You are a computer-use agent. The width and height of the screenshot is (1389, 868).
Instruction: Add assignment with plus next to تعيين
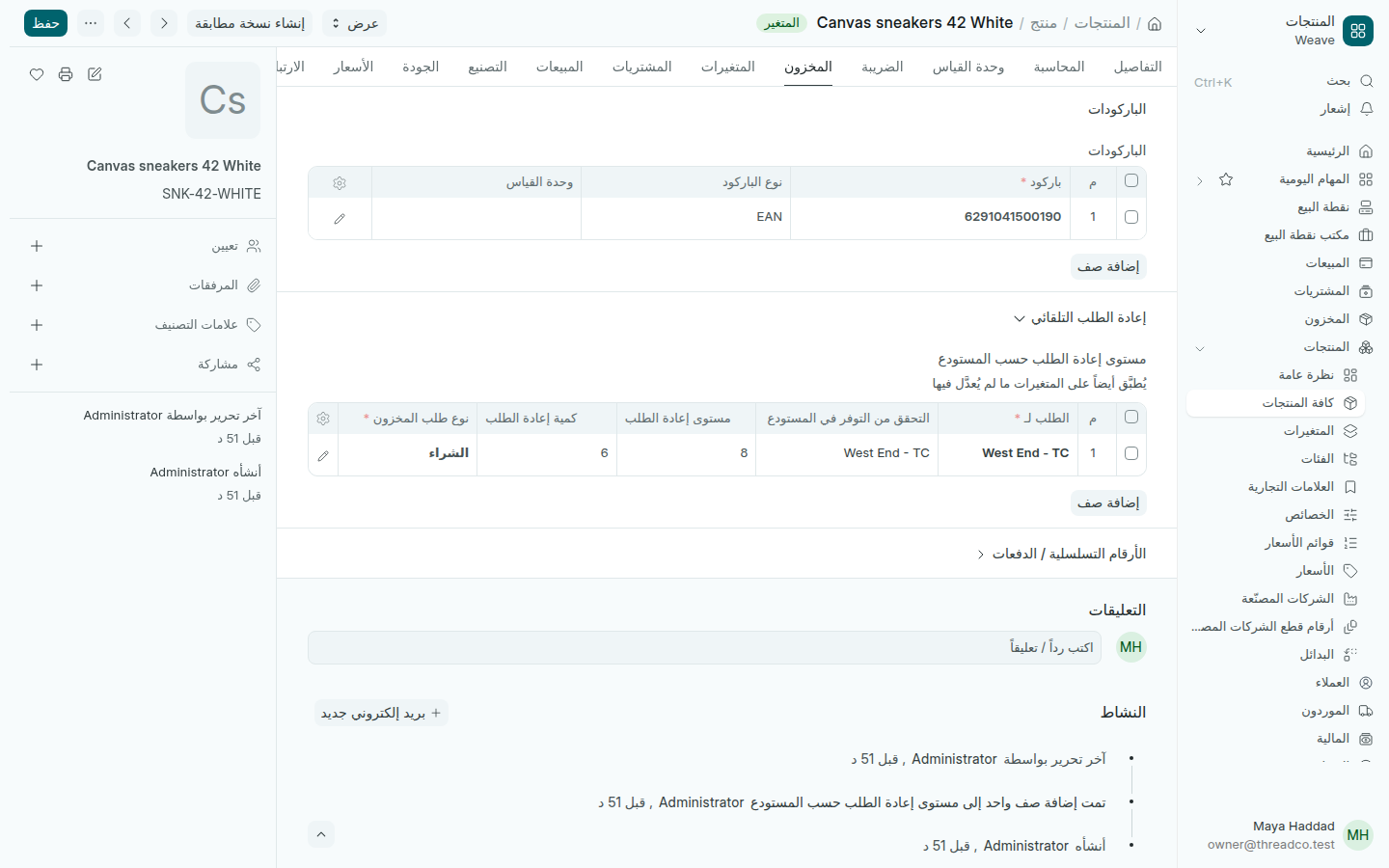37,246
